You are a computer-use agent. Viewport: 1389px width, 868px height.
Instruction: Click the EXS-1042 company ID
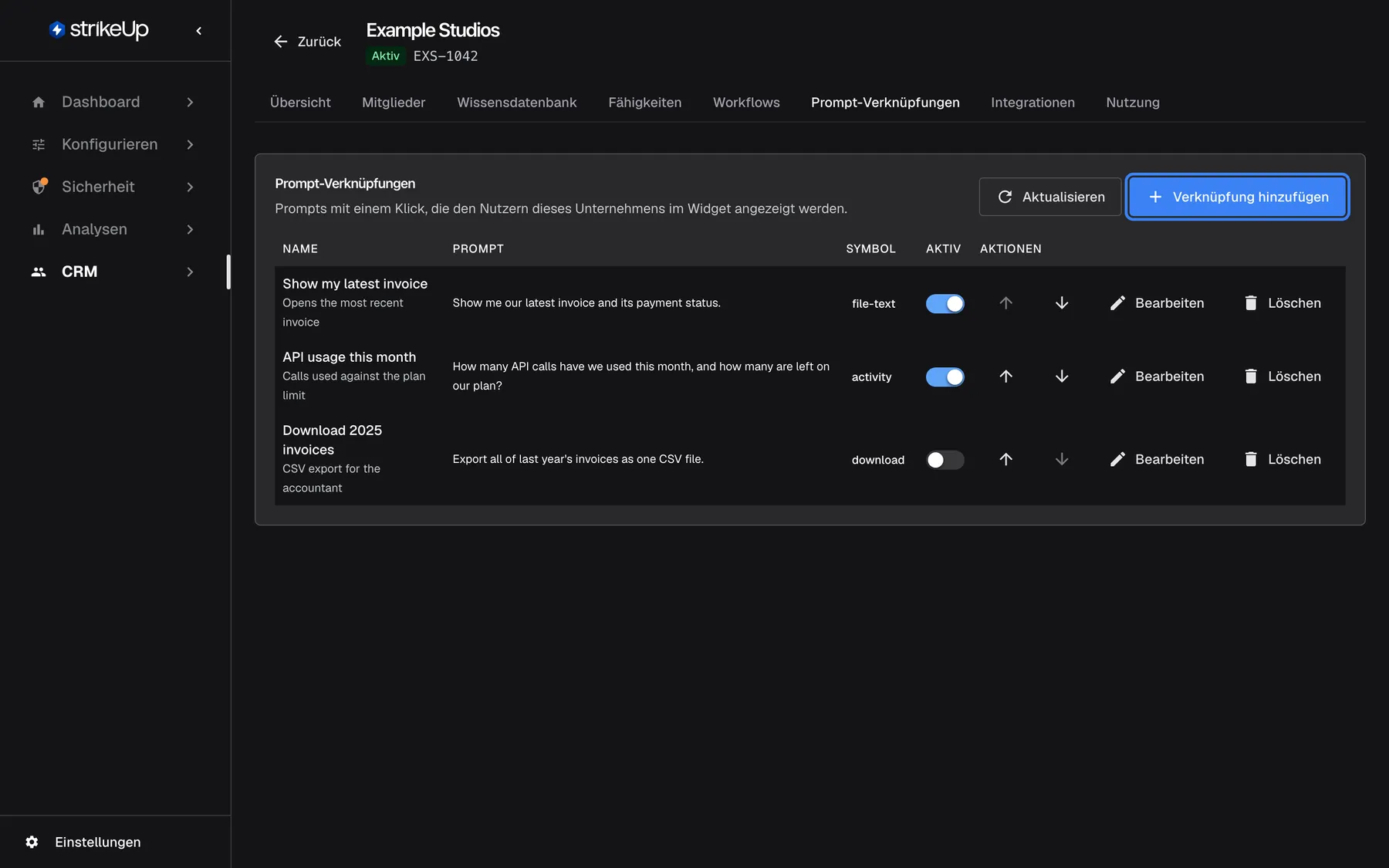coord(446,56)
